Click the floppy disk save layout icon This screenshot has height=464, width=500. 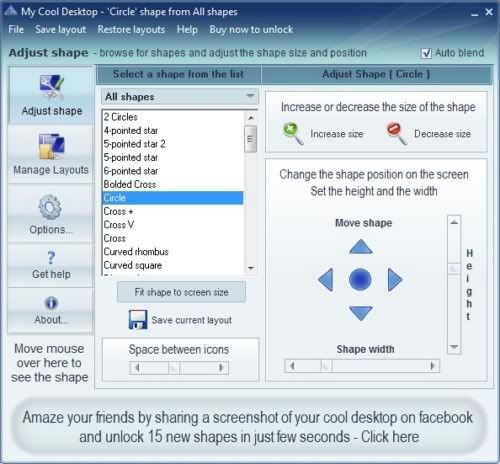[x=138, y=320]
